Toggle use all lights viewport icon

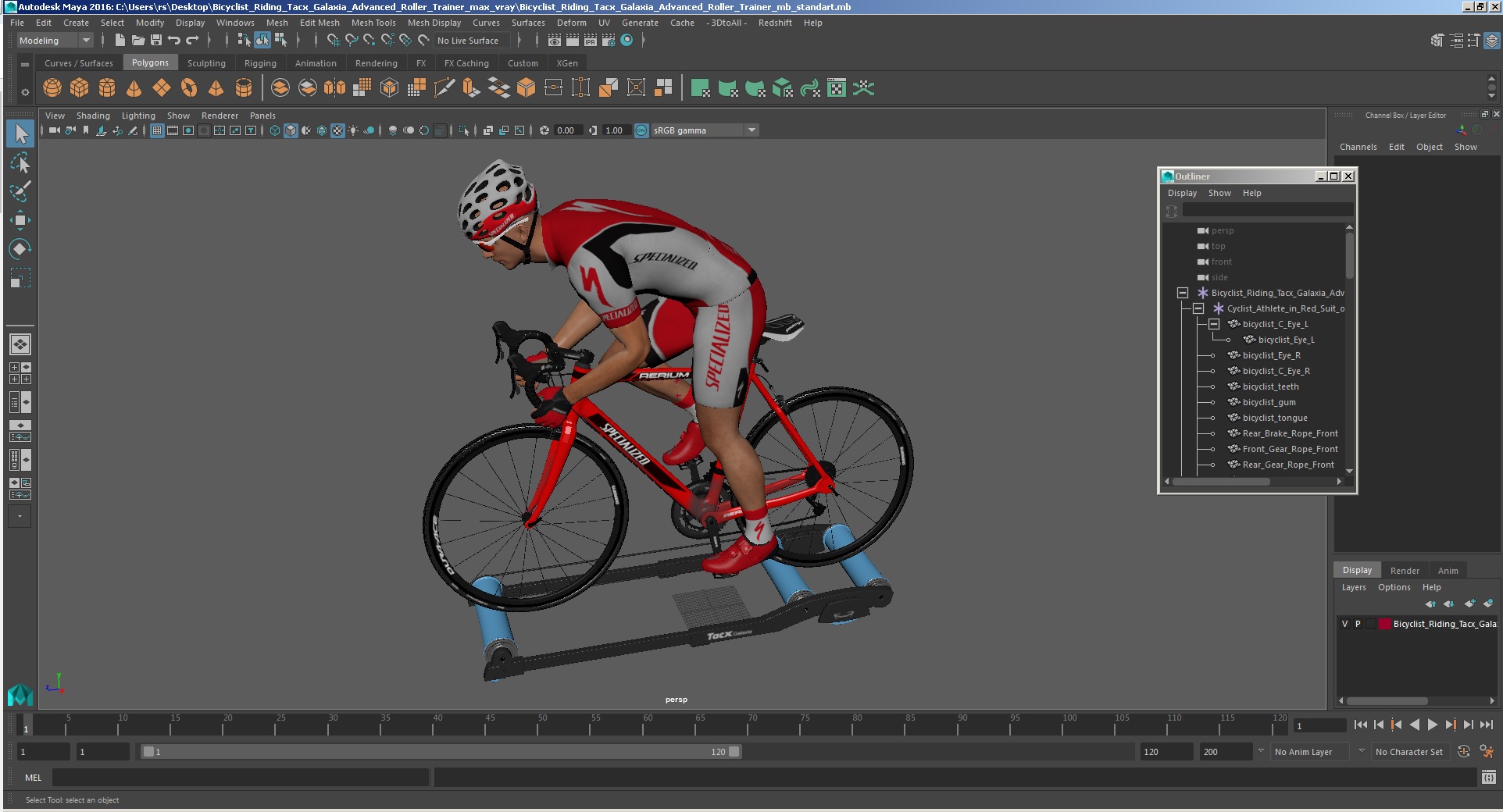click(353, 130)
